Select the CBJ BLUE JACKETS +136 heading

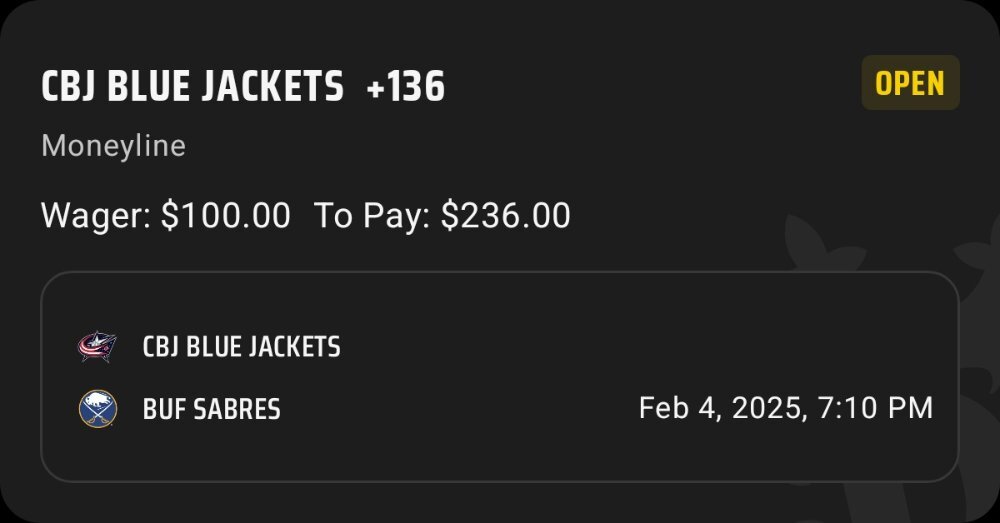243,86
